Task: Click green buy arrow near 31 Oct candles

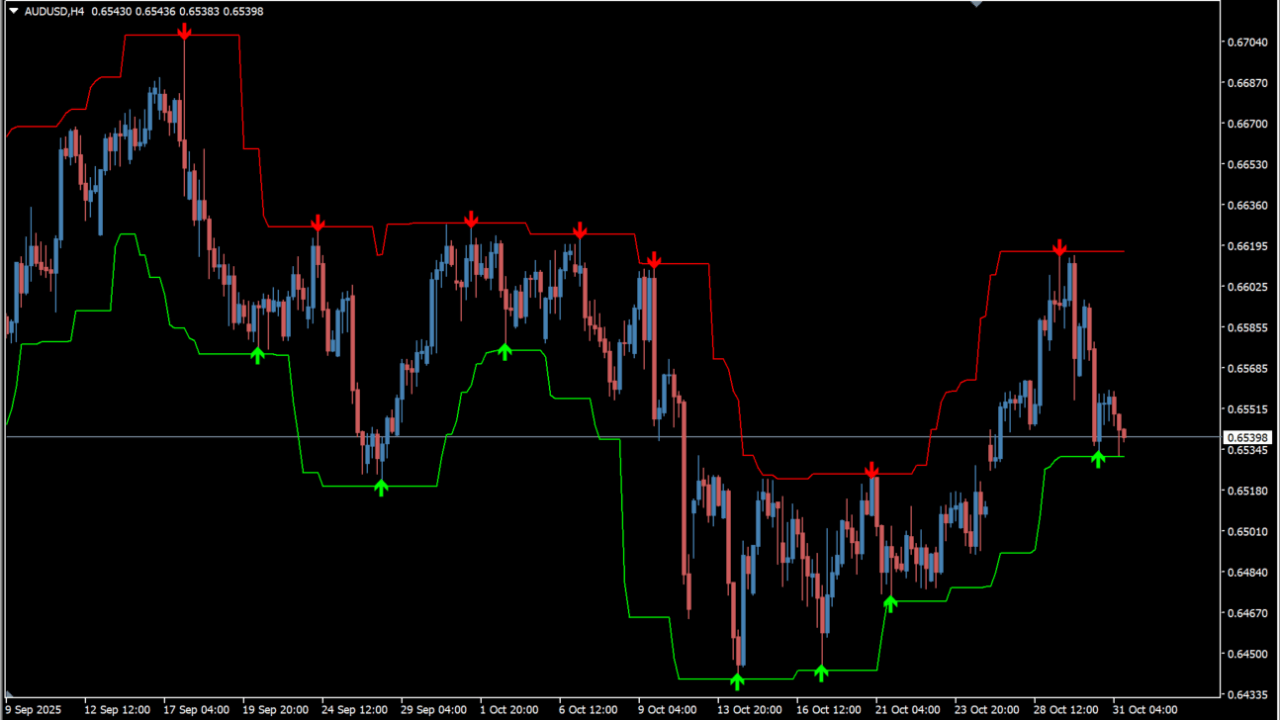Action: pos(1099,458)
